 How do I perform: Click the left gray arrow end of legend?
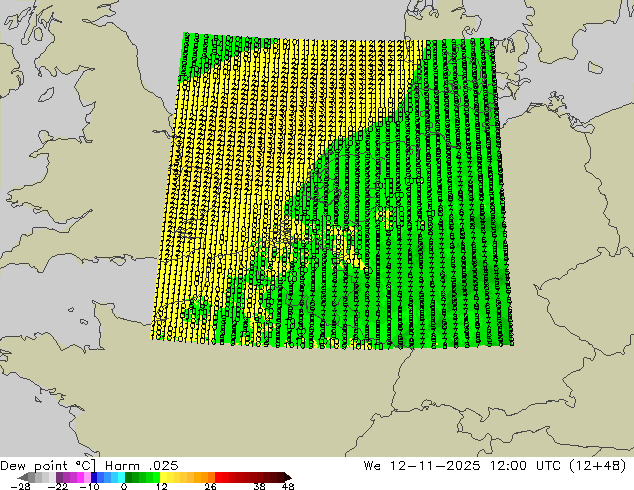(23, 477)
